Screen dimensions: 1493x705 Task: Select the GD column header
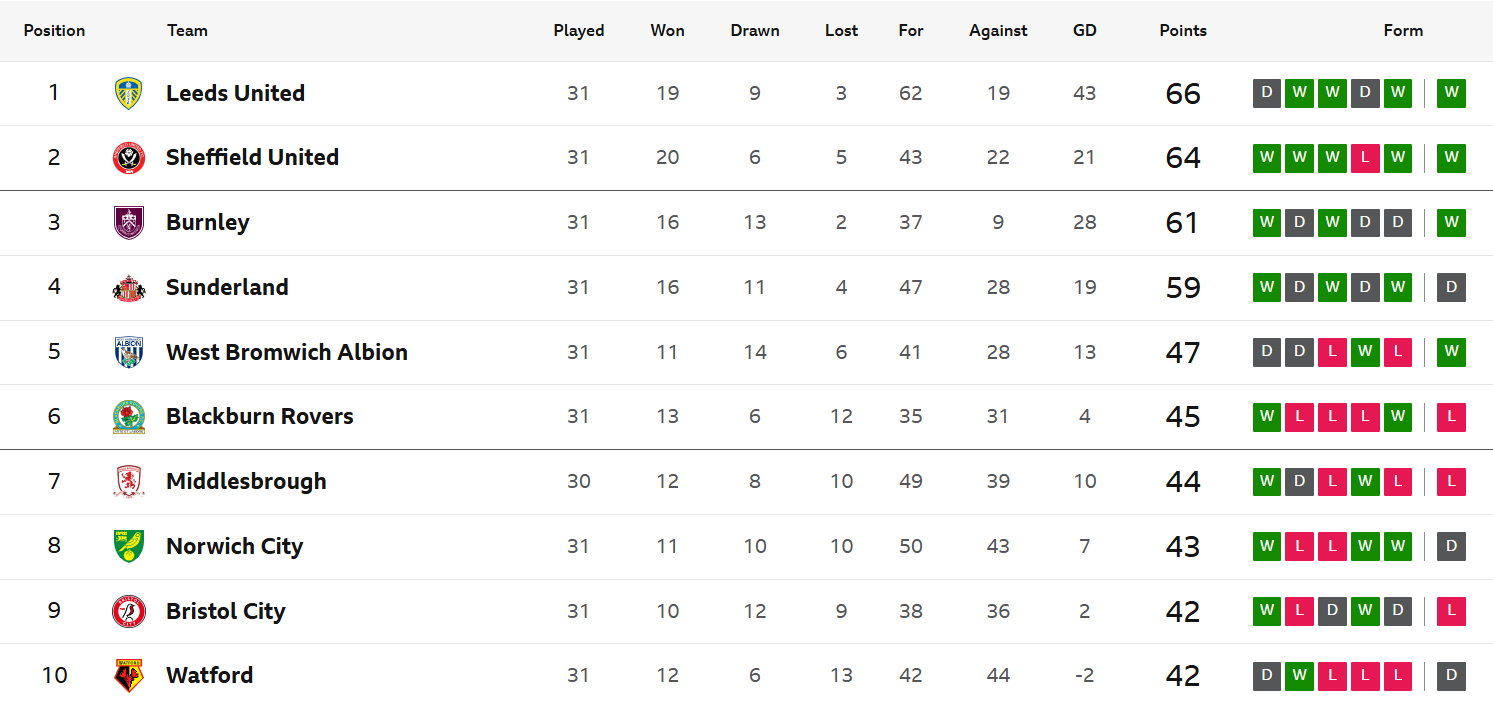pyautogui.click(x=1085, y=30)
